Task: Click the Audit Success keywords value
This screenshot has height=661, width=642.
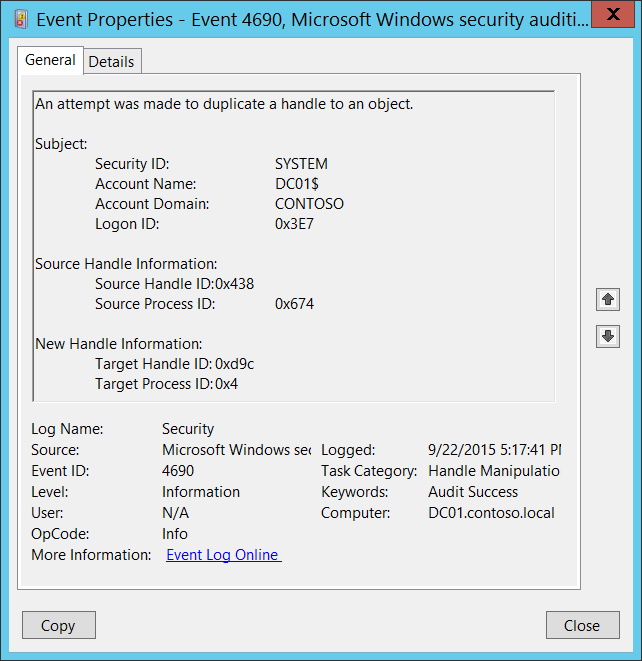Action: tap(473, 492)
